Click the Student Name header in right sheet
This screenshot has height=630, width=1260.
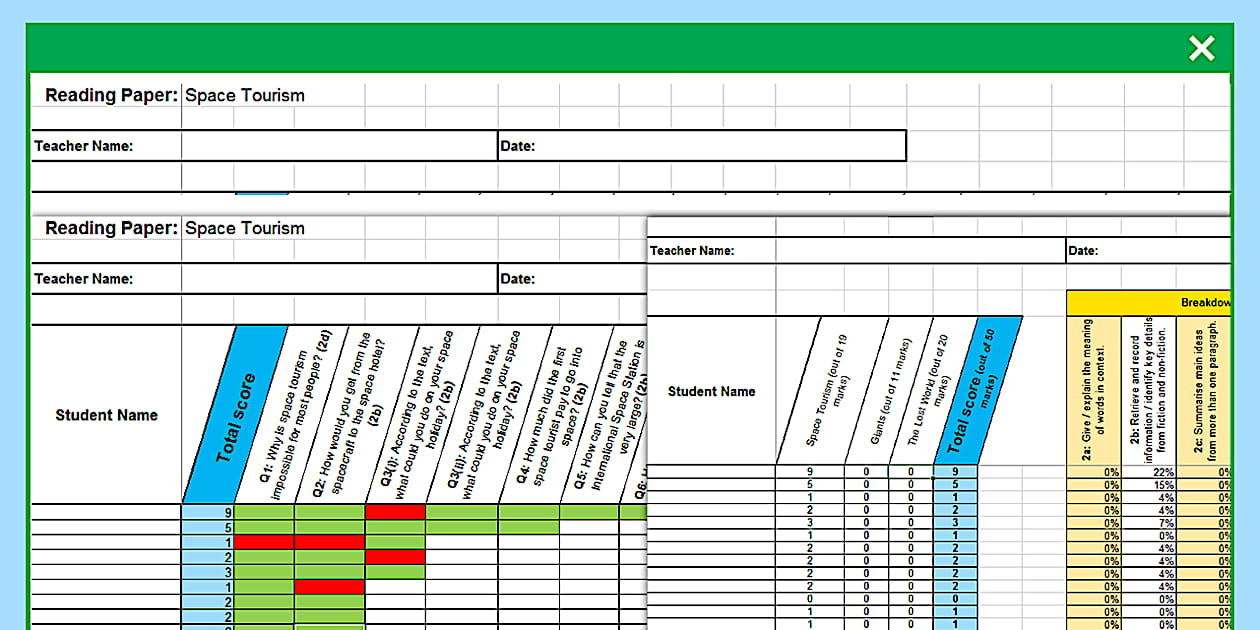(x=711, y=391)
